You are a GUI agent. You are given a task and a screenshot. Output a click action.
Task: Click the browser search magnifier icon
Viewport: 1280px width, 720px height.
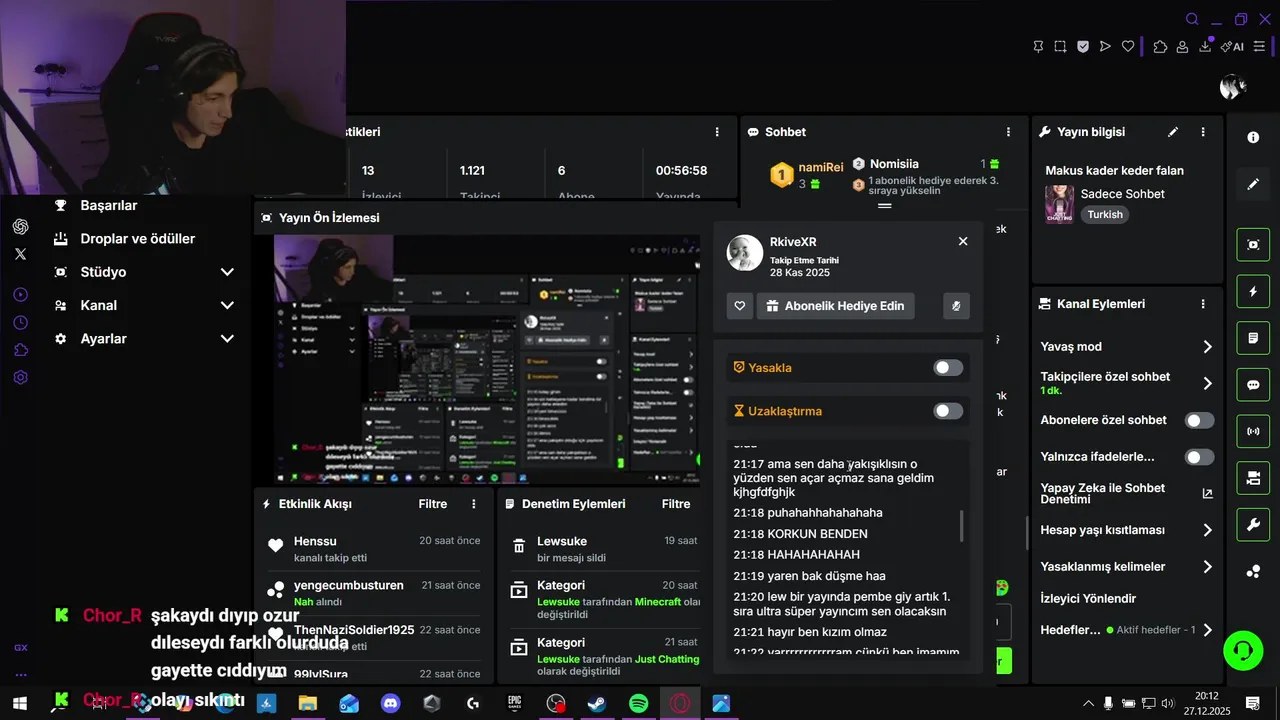tap(1192, 19)
